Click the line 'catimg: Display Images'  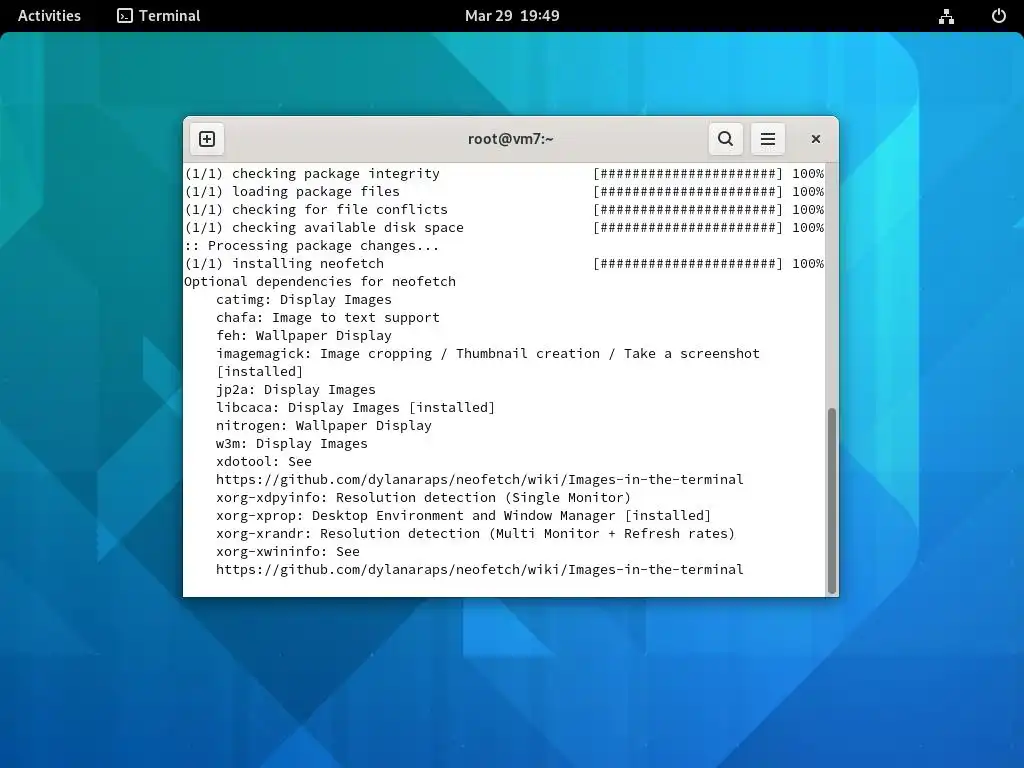pos(304,300)
